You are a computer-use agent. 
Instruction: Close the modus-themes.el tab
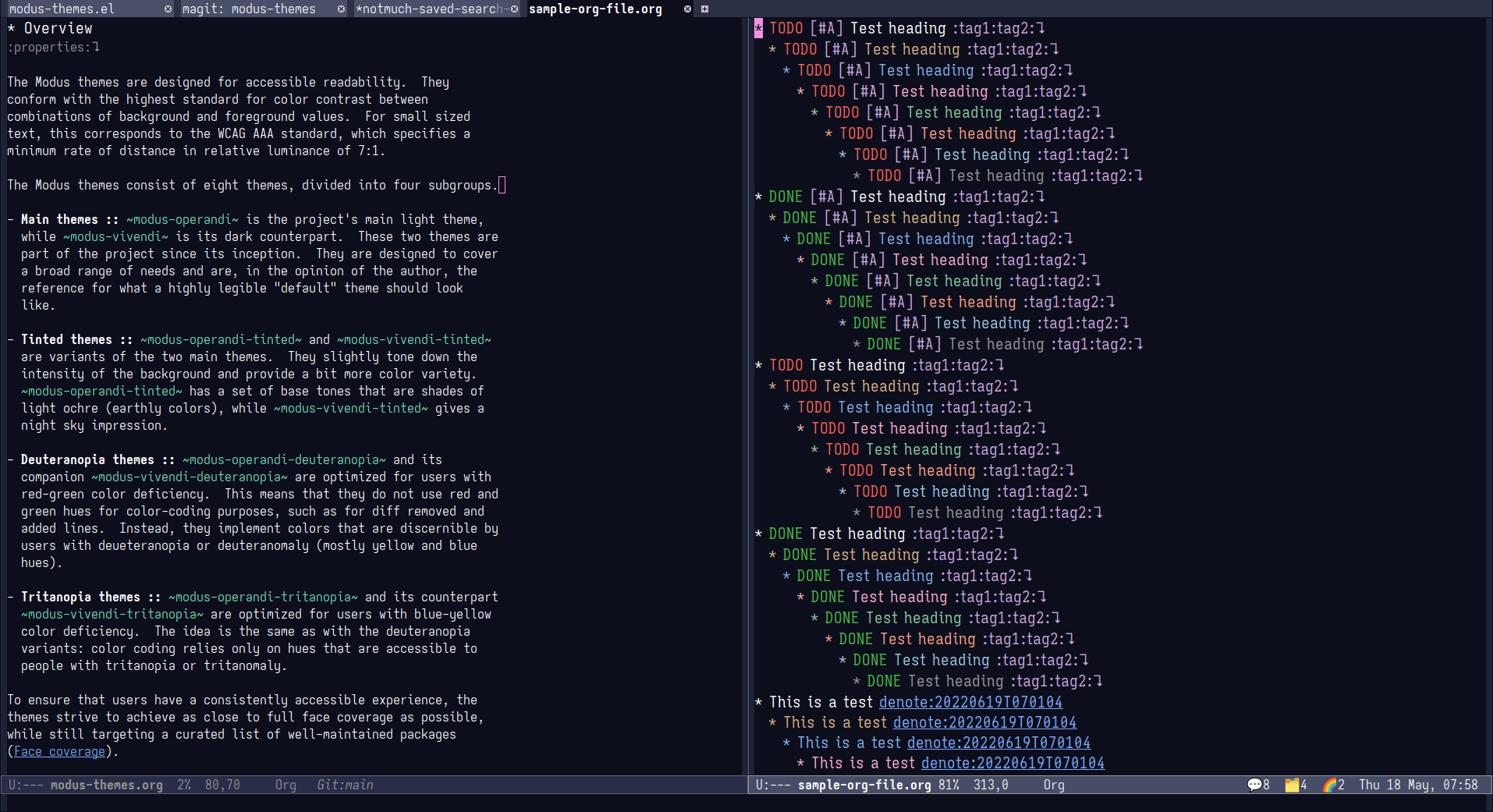(168, 9)
